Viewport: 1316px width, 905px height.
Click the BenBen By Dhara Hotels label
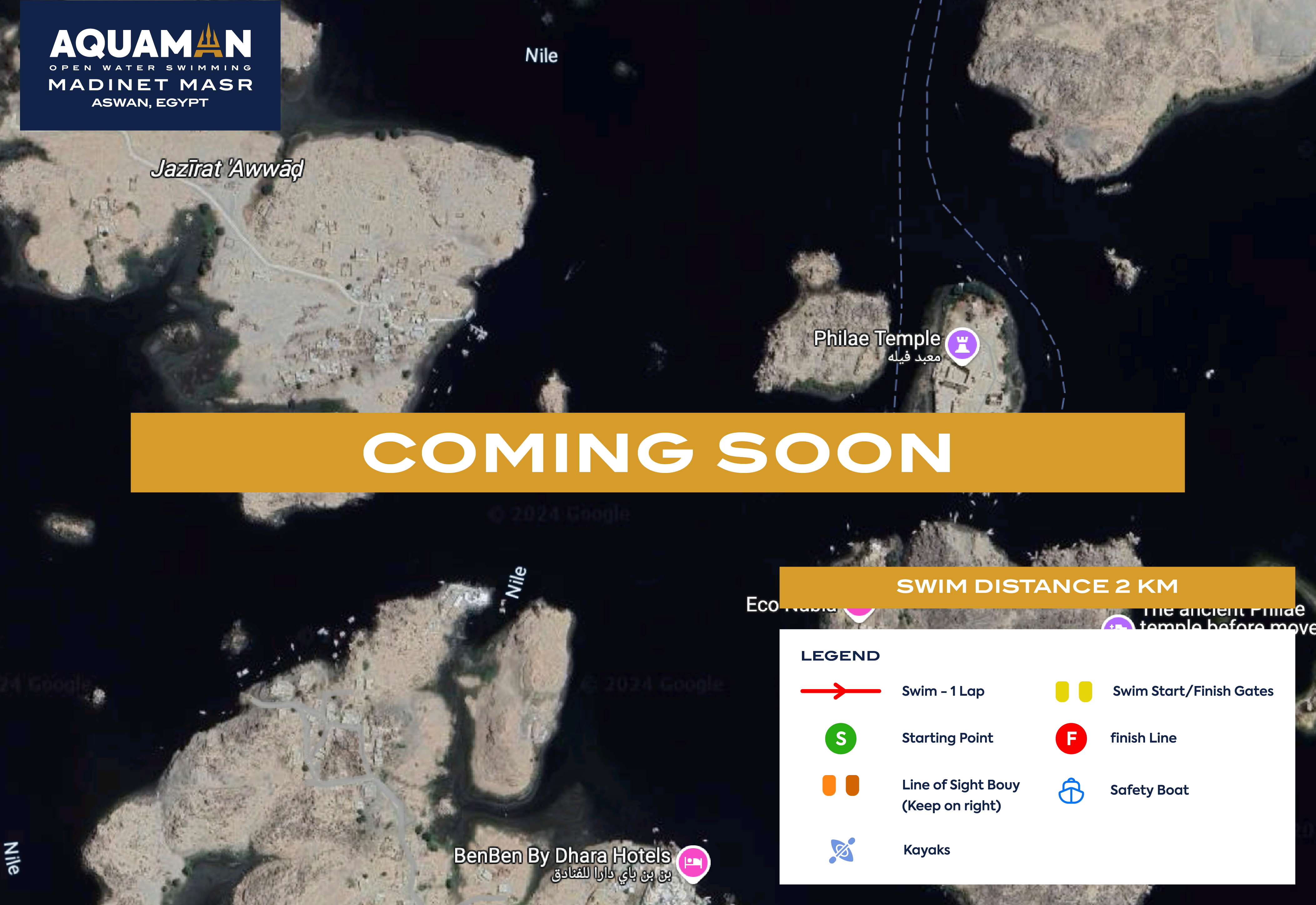[x=562, y=856]
